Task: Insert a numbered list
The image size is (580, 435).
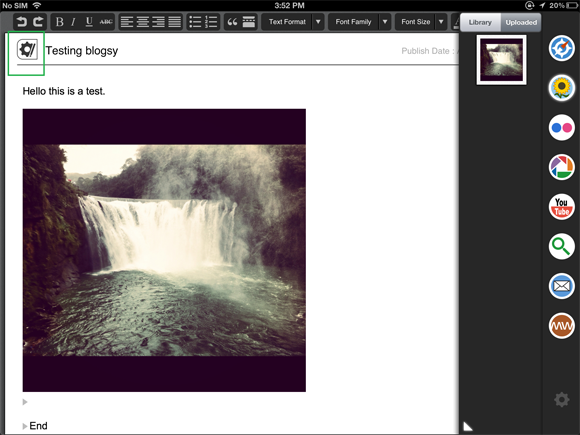Action: pos(211,22)
